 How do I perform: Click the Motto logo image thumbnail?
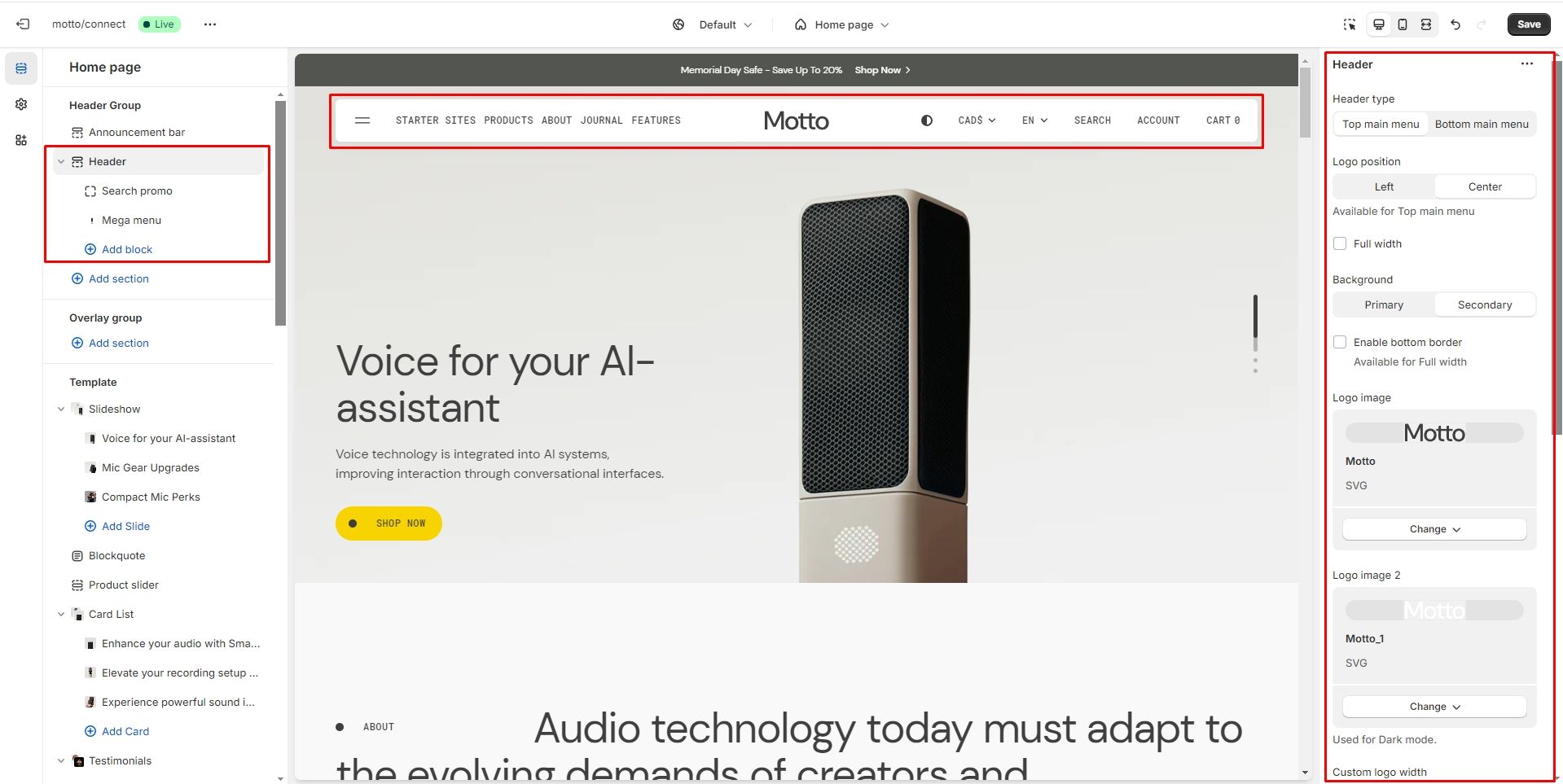[1434, 432]
